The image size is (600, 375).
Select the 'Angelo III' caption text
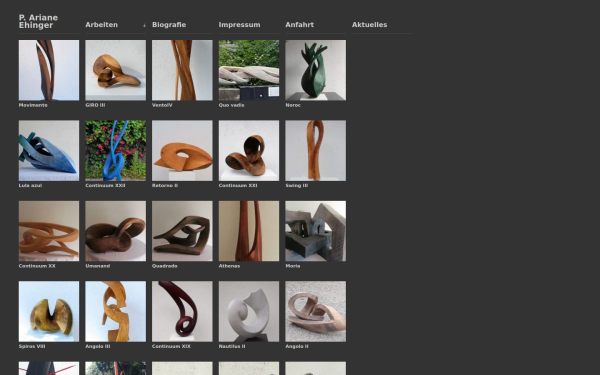point(98,346)
